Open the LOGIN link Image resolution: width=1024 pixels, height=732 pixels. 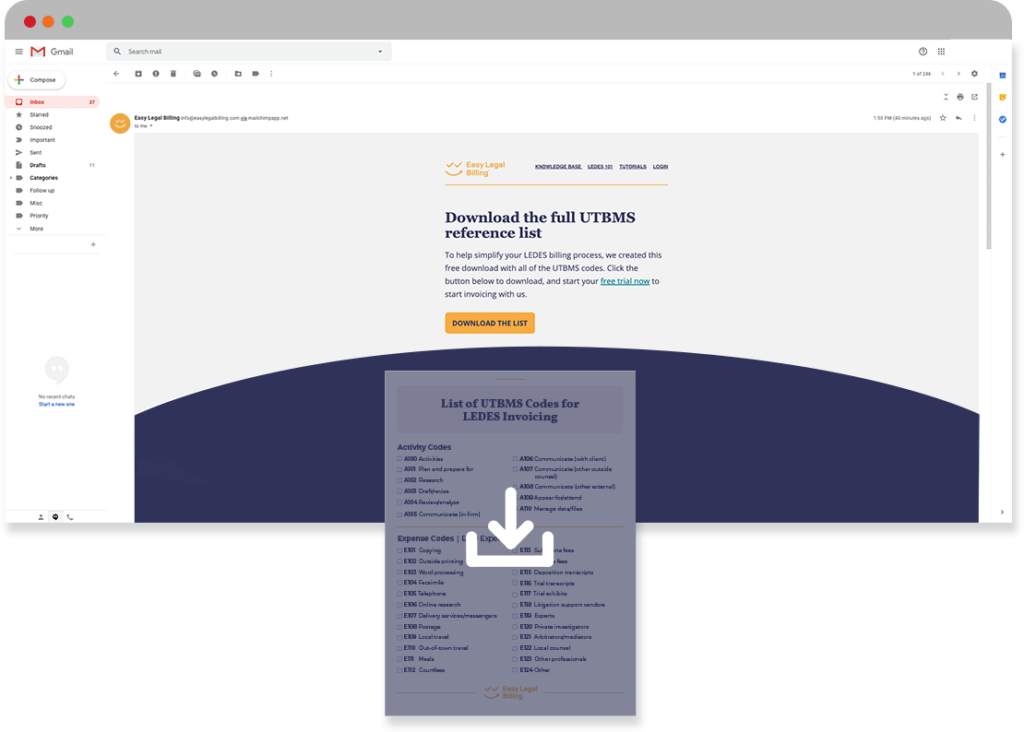point(660,167)
